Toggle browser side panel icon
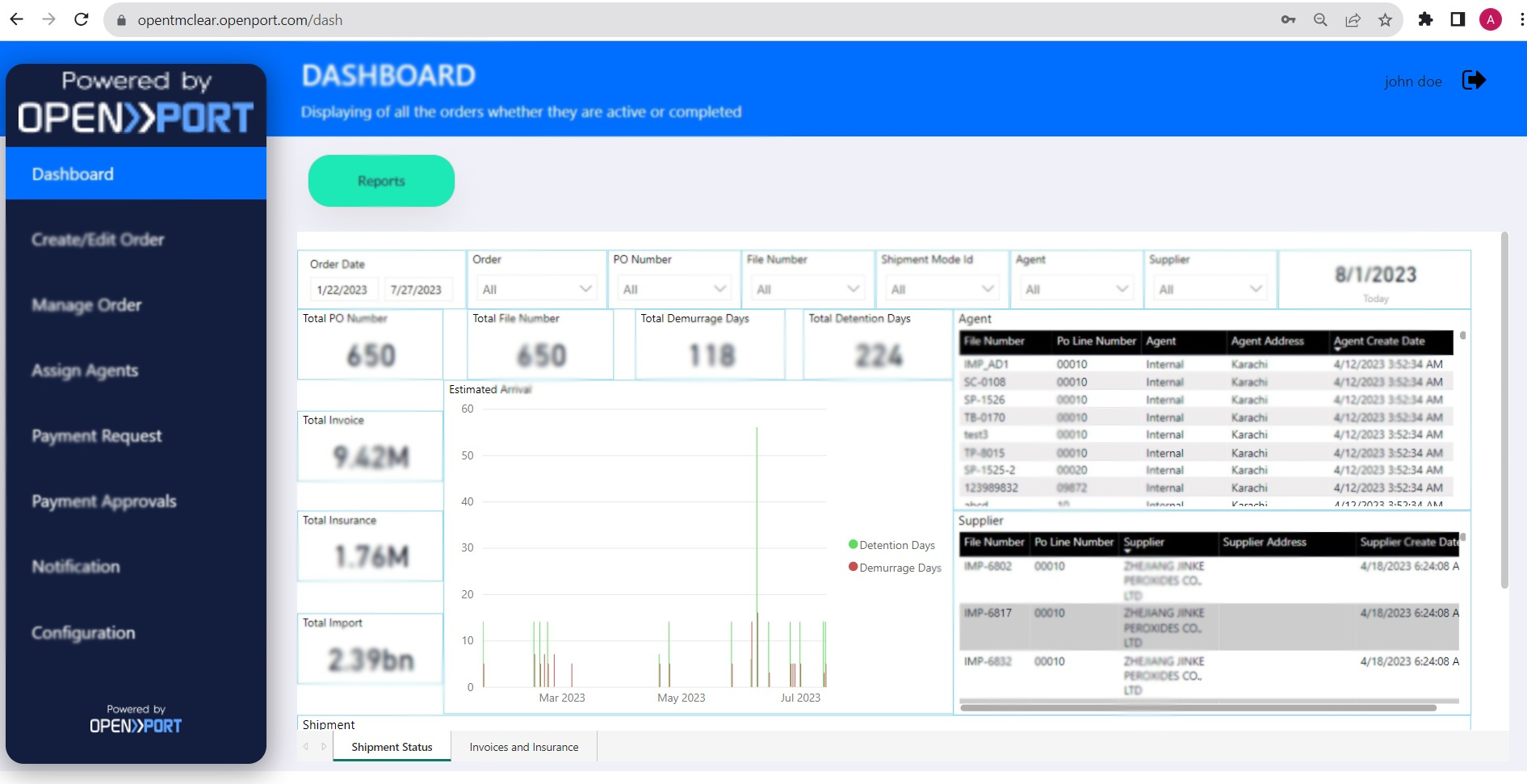This screenshot has width=1527, height=784. (x=1458, y=19)
